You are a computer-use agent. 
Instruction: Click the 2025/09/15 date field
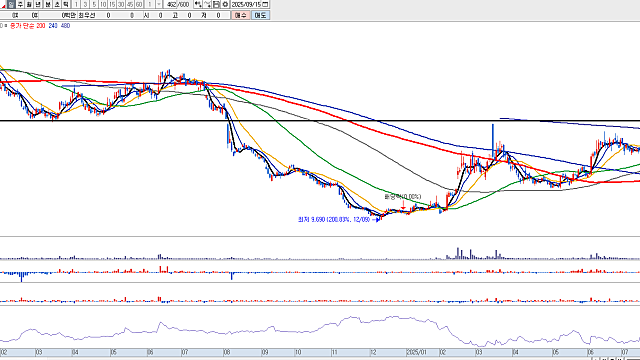(246, 4)
